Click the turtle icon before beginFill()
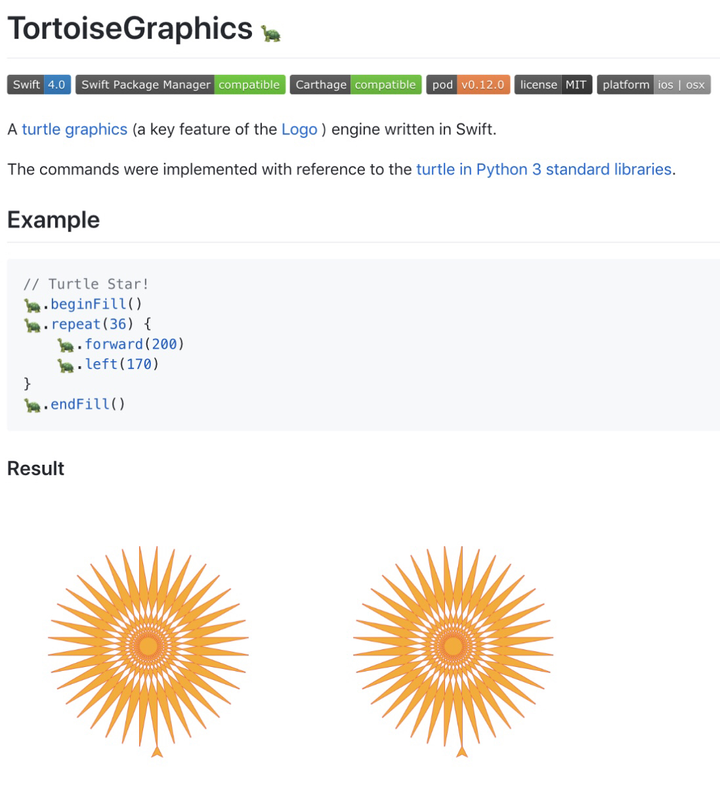 click(x=32, y=304)
